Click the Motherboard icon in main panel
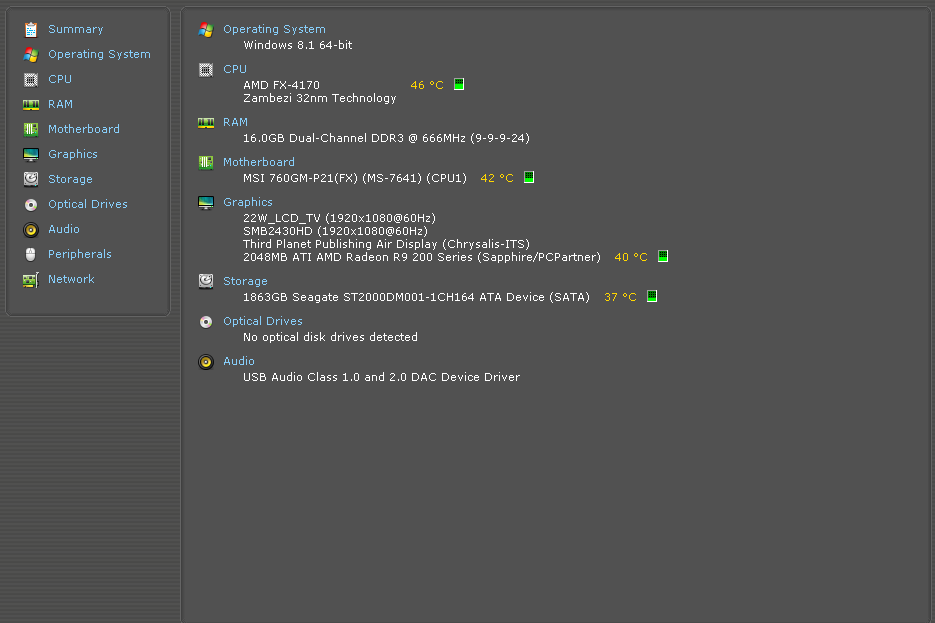The height and width of the screenshot is (623, 935). [206, 162]
